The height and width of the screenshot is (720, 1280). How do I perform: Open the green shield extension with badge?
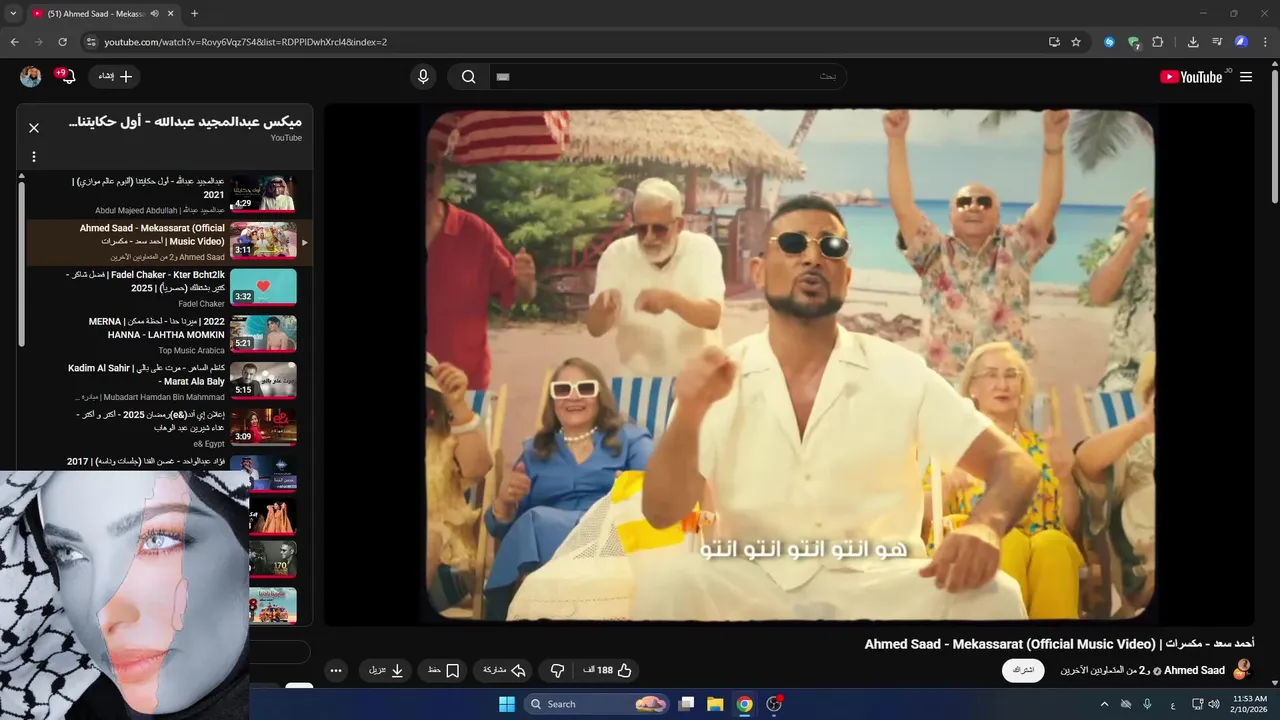(1134, 42)
